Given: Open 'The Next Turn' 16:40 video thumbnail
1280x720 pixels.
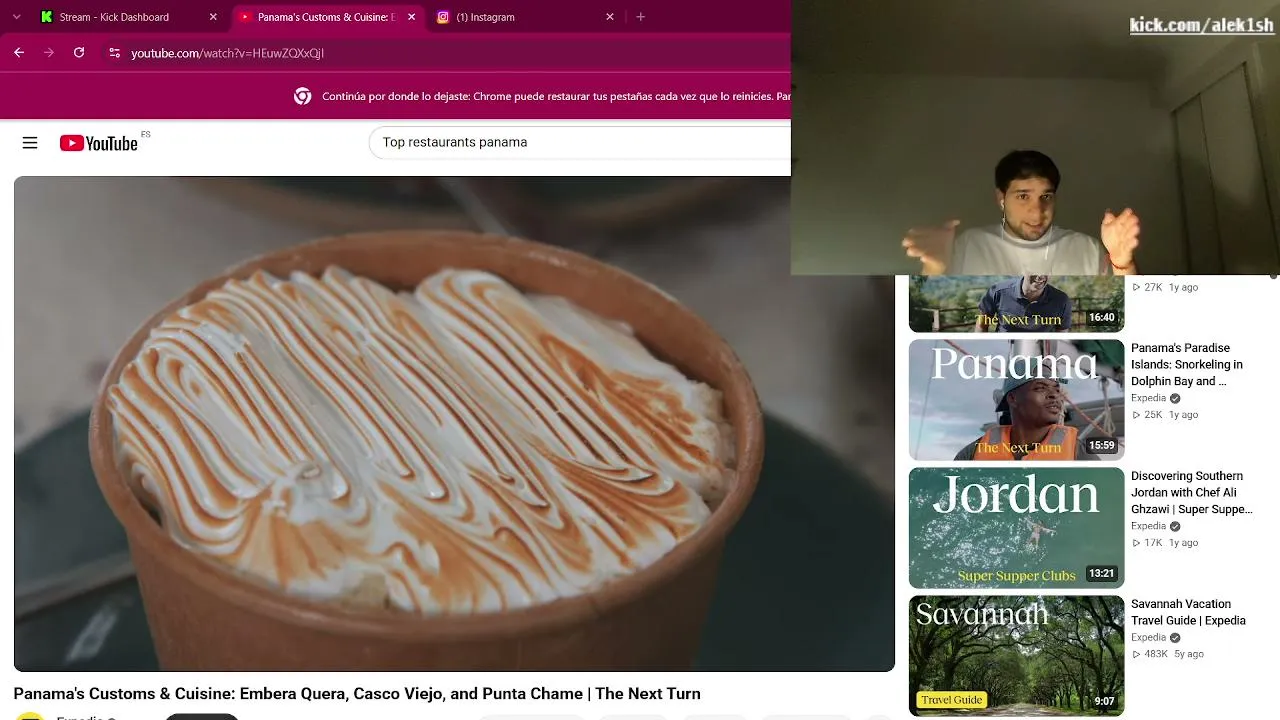Looking at the screenshot, I should coord(1016,303).
